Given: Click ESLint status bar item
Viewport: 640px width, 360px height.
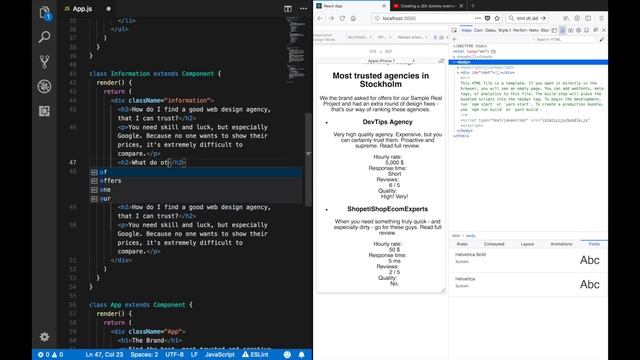Looking at the screenshot, I should 256,354.
